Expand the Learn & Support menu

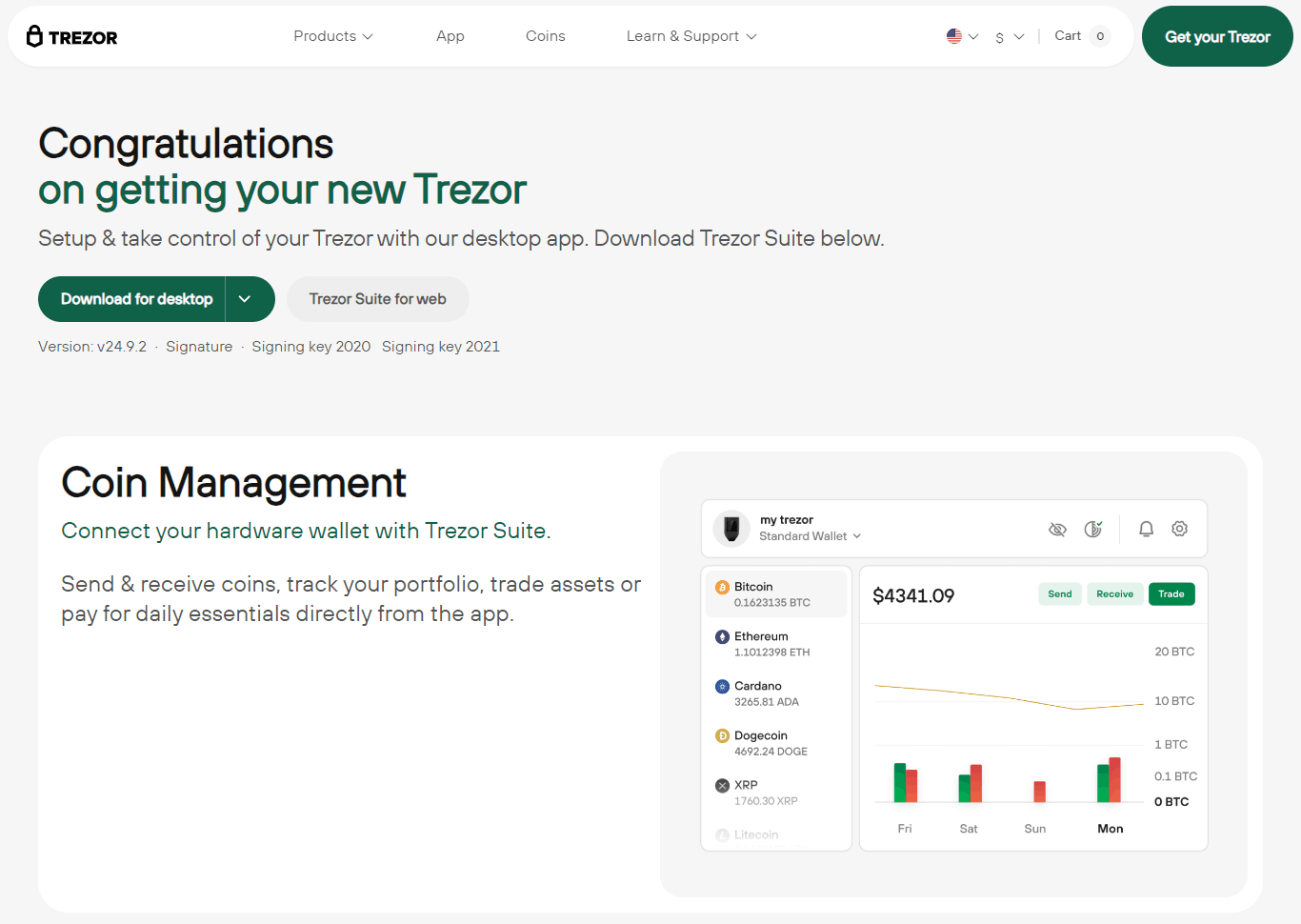(691, 36)
